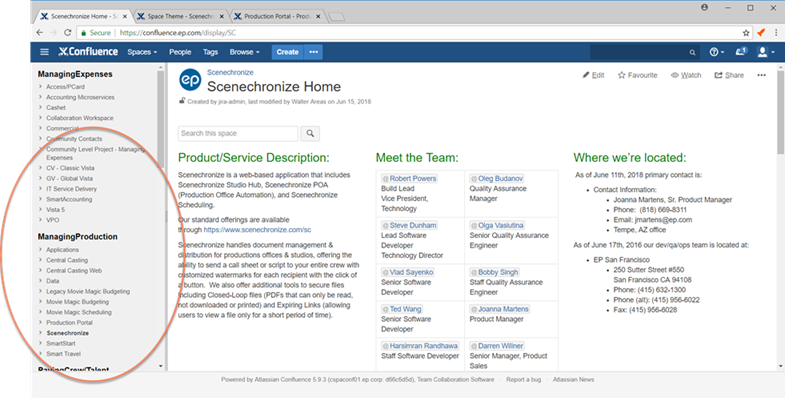Open Steve Dunham profile link
Image resolution: width=785 pixels, height=398 pixels.
click(409, 225)
